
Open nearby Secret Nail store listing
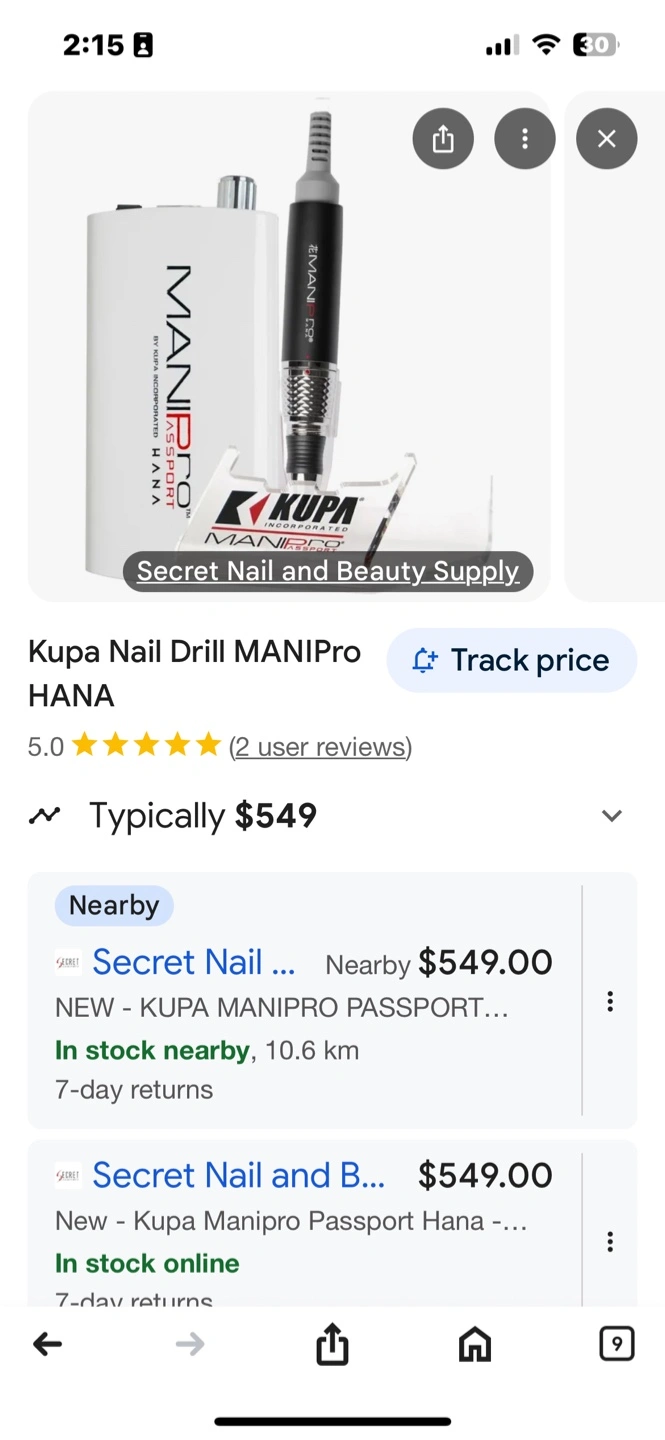[x=194, y=962]
